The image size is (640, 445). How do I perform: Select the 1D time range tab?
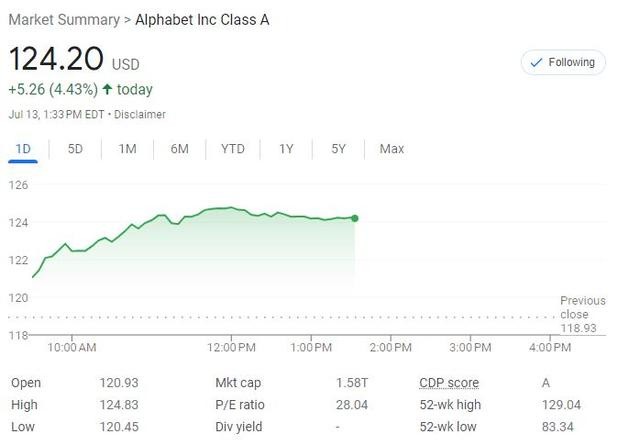pyautogui.click(x=23, y=149)
